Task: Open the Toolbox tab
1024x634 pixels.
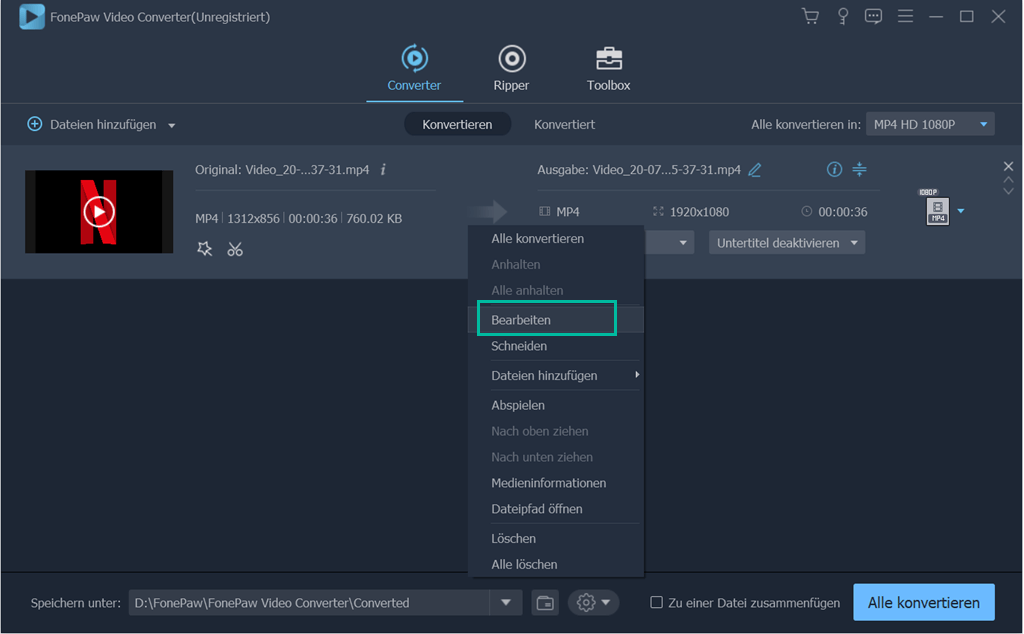Action: click(608, 68)
